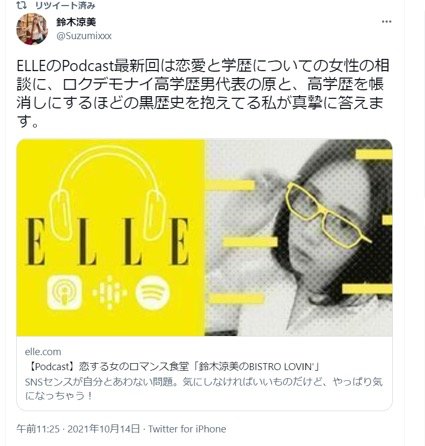This screenshot has height=446, width=425.
Task: Open the @Suzumixxx handle link
Action: click(84, 36)
